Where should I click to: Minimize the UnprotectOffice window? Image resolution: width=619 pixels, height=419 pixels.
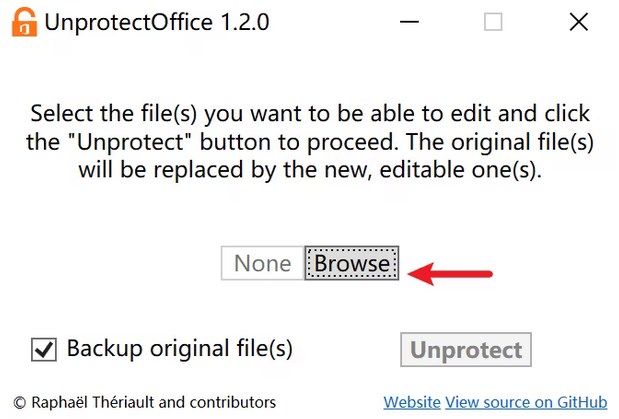[407, 22]
